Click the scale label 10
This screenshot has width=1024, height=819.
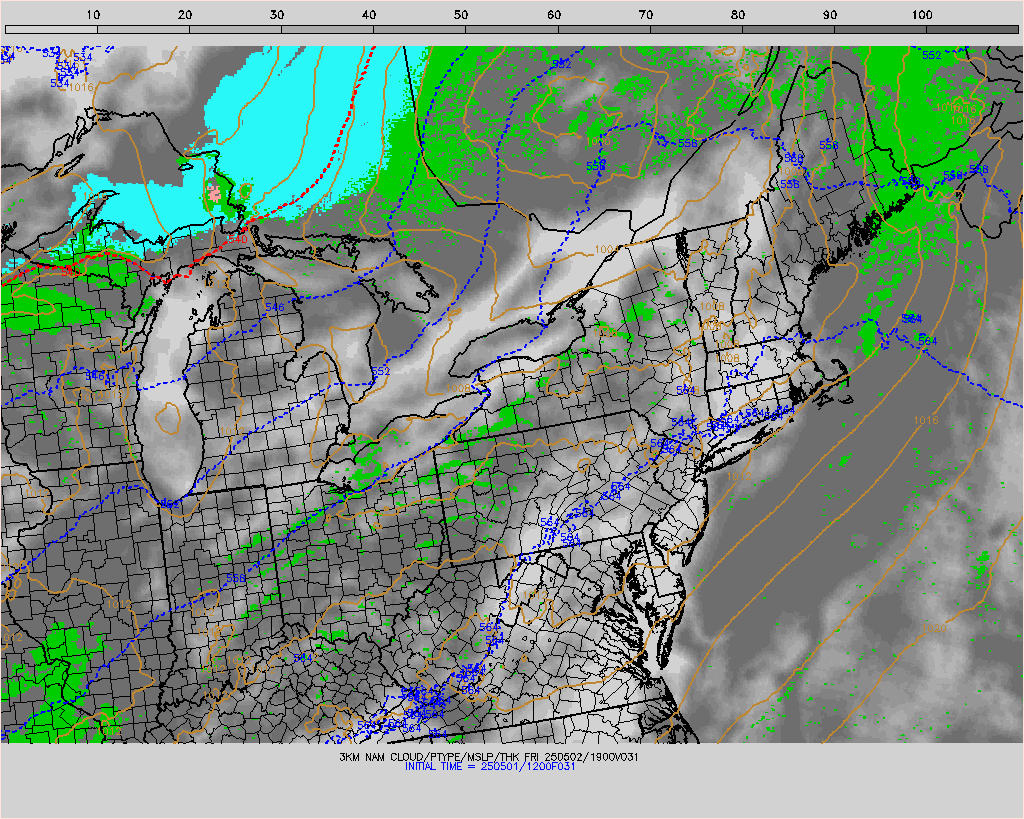93,14
